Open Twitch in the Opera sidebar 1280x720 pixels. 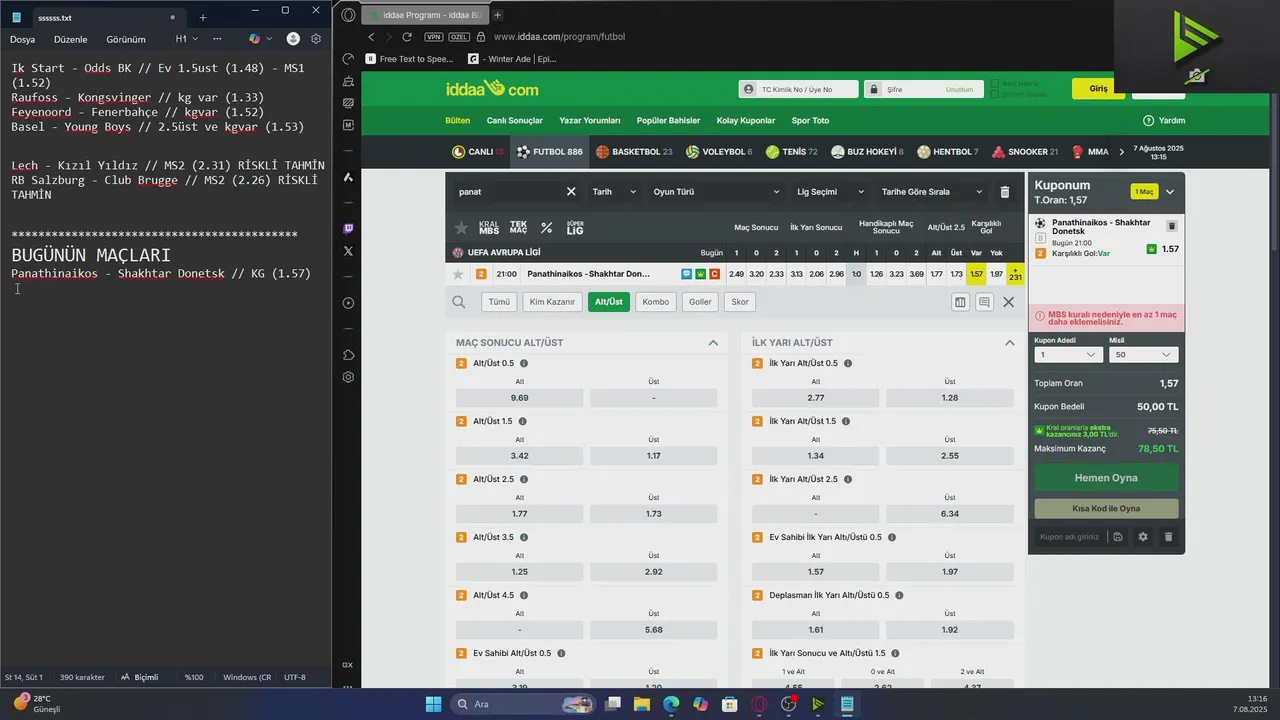point(348,229)
